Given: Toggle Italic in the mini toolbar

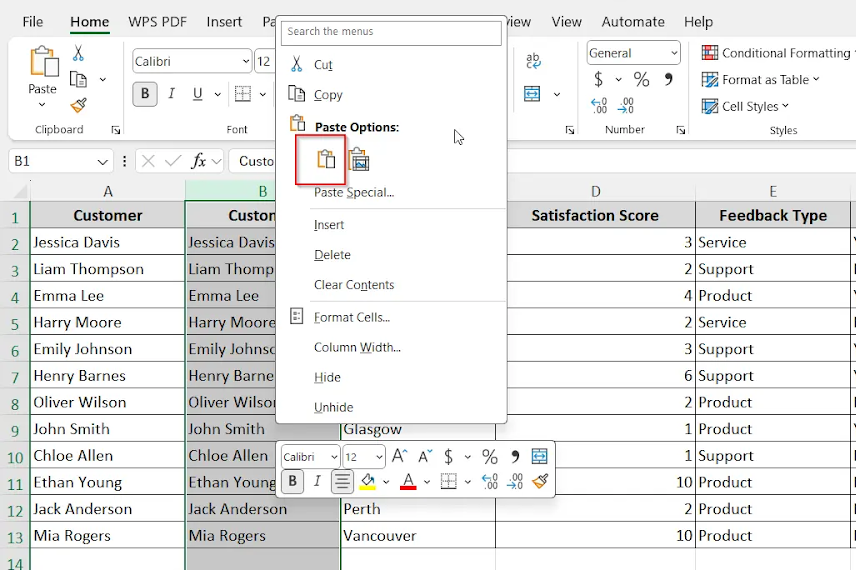Looking at the screenshot, I should tap(317, 482).
